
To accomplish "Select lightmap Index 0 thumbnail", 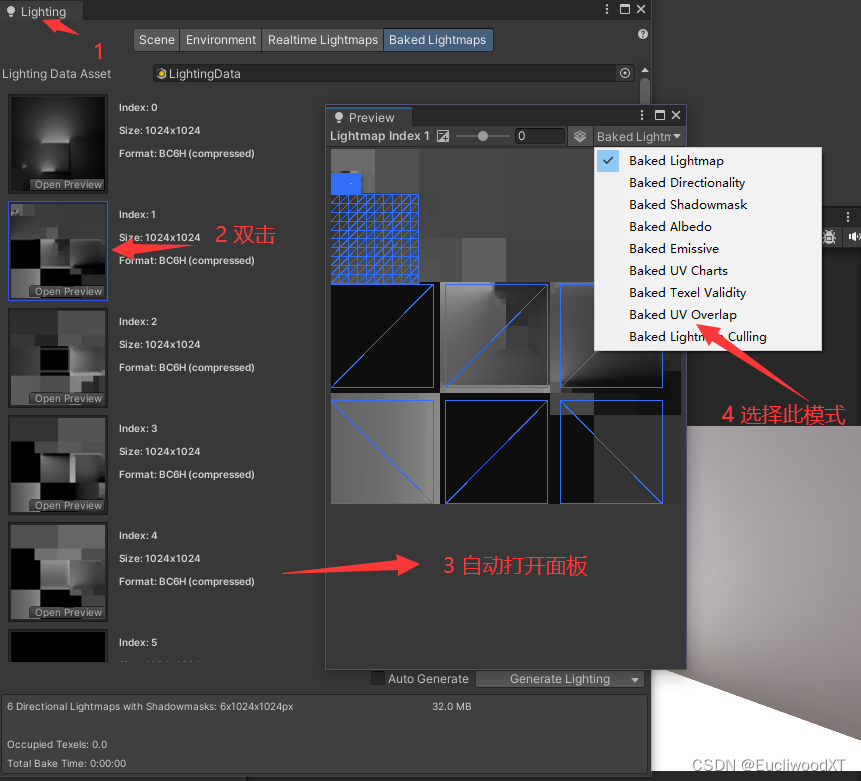I will 58,144.
